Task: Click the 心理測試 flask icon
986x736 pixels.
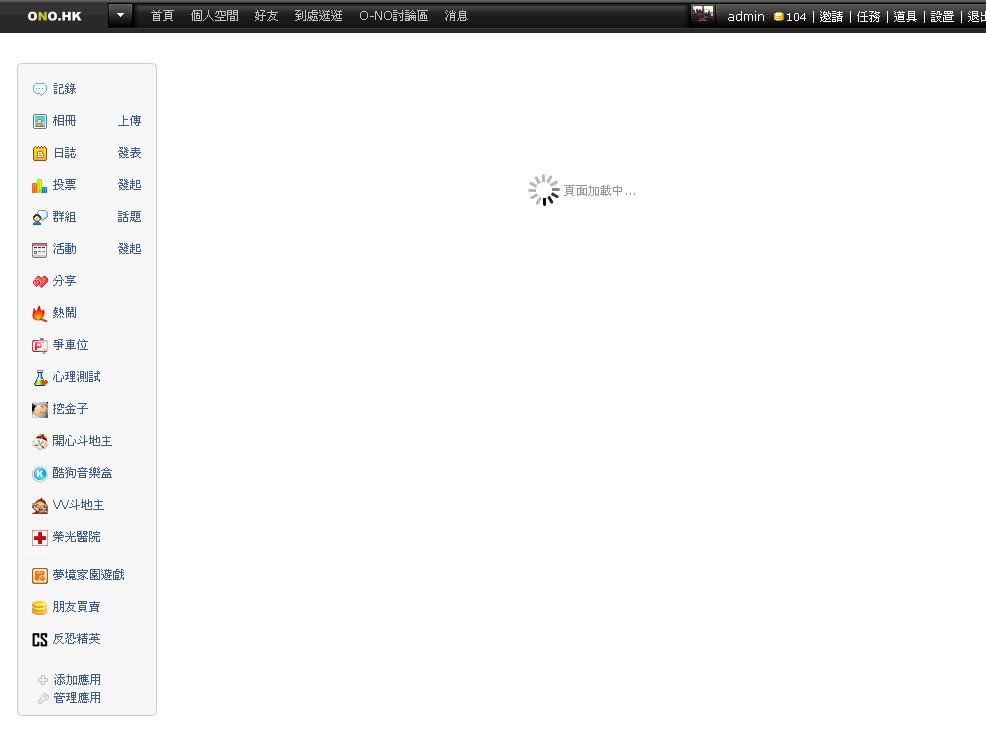Action: tap(40, 377)
